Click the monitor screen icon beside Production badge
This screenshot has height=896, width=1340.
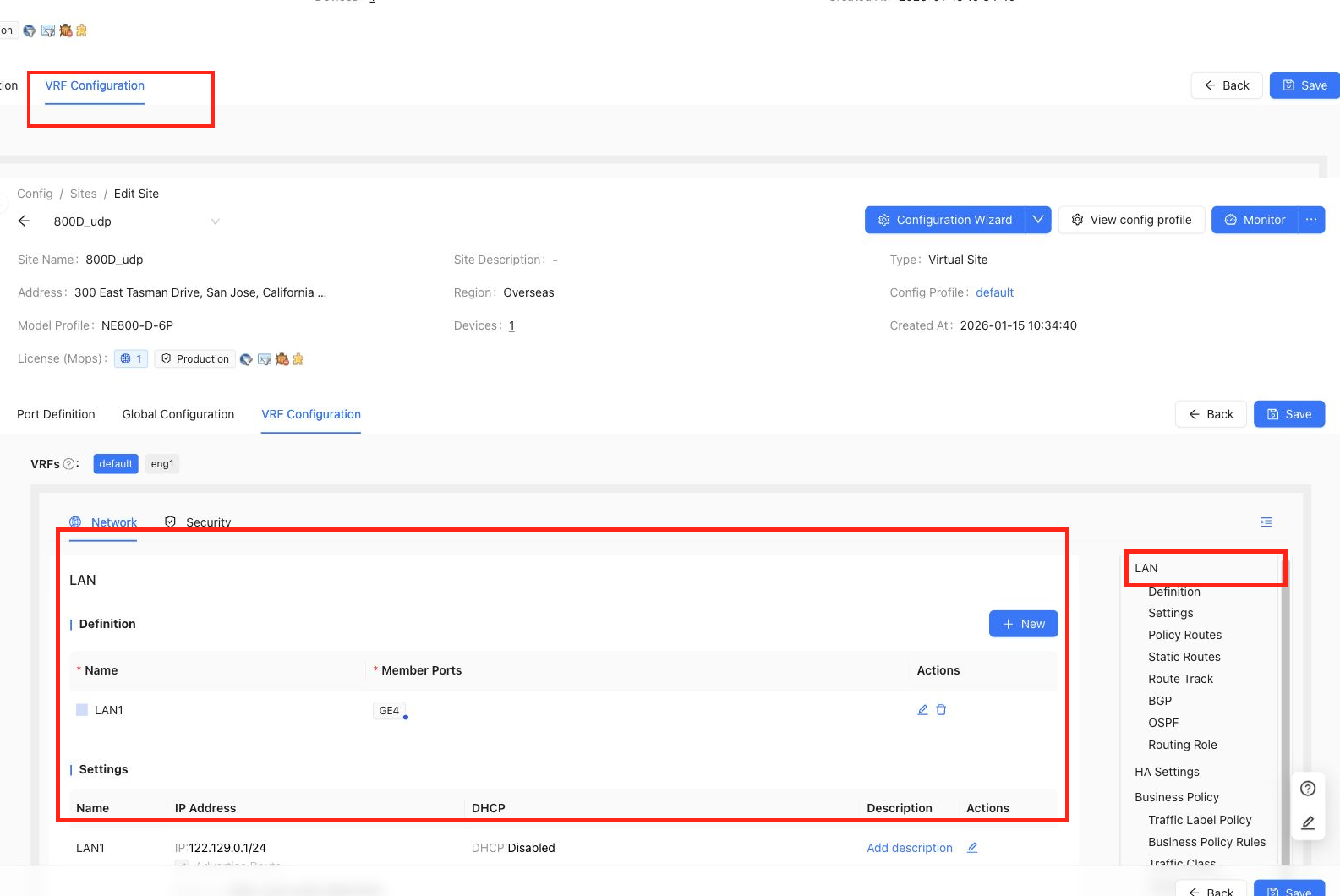pyautogui.click(x=265, y=359)
